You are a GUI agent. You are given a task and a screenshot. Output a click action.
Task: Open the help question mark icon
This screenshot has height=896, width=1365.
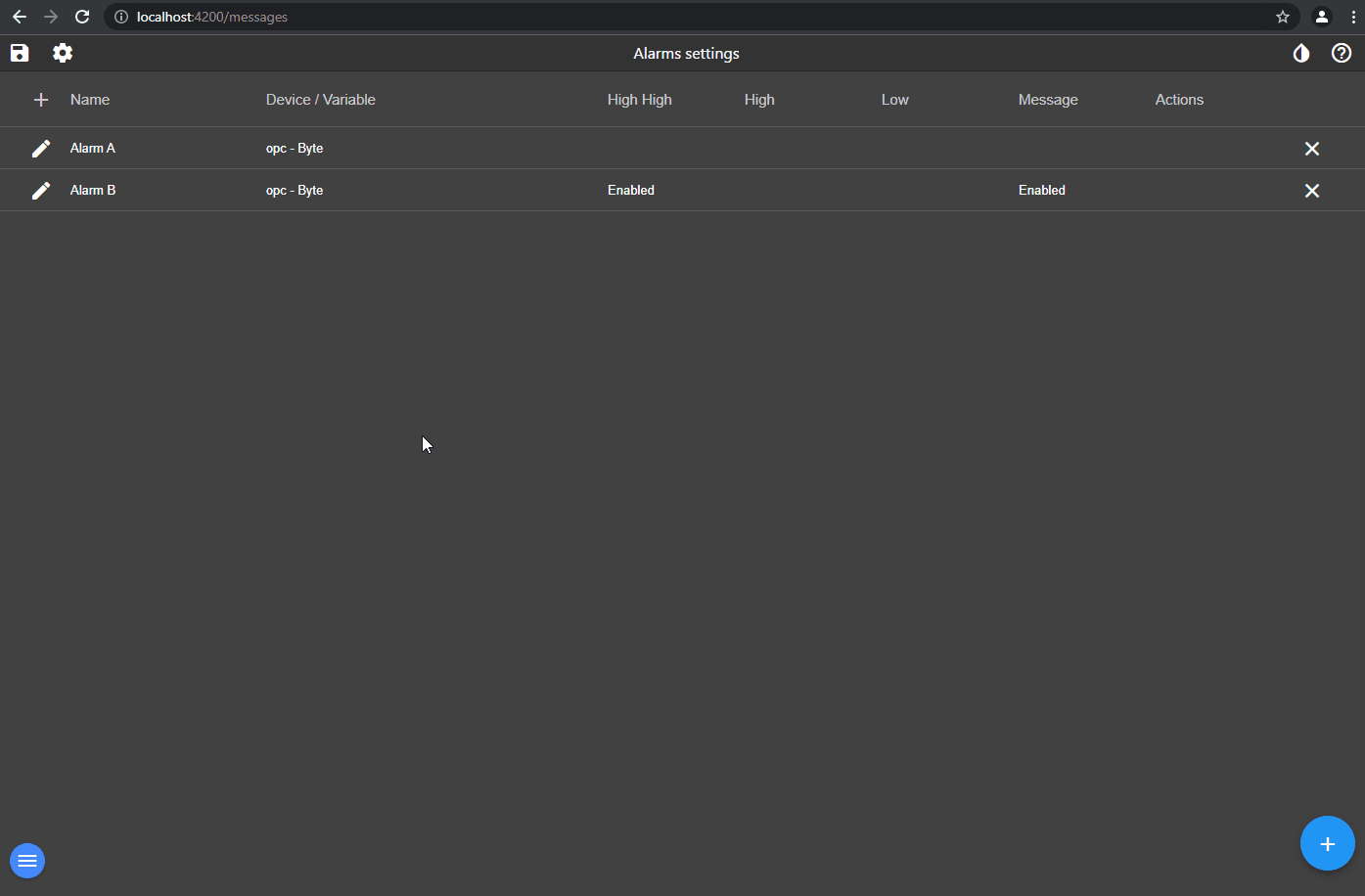pyautogui.click(x=1342, y=53)
